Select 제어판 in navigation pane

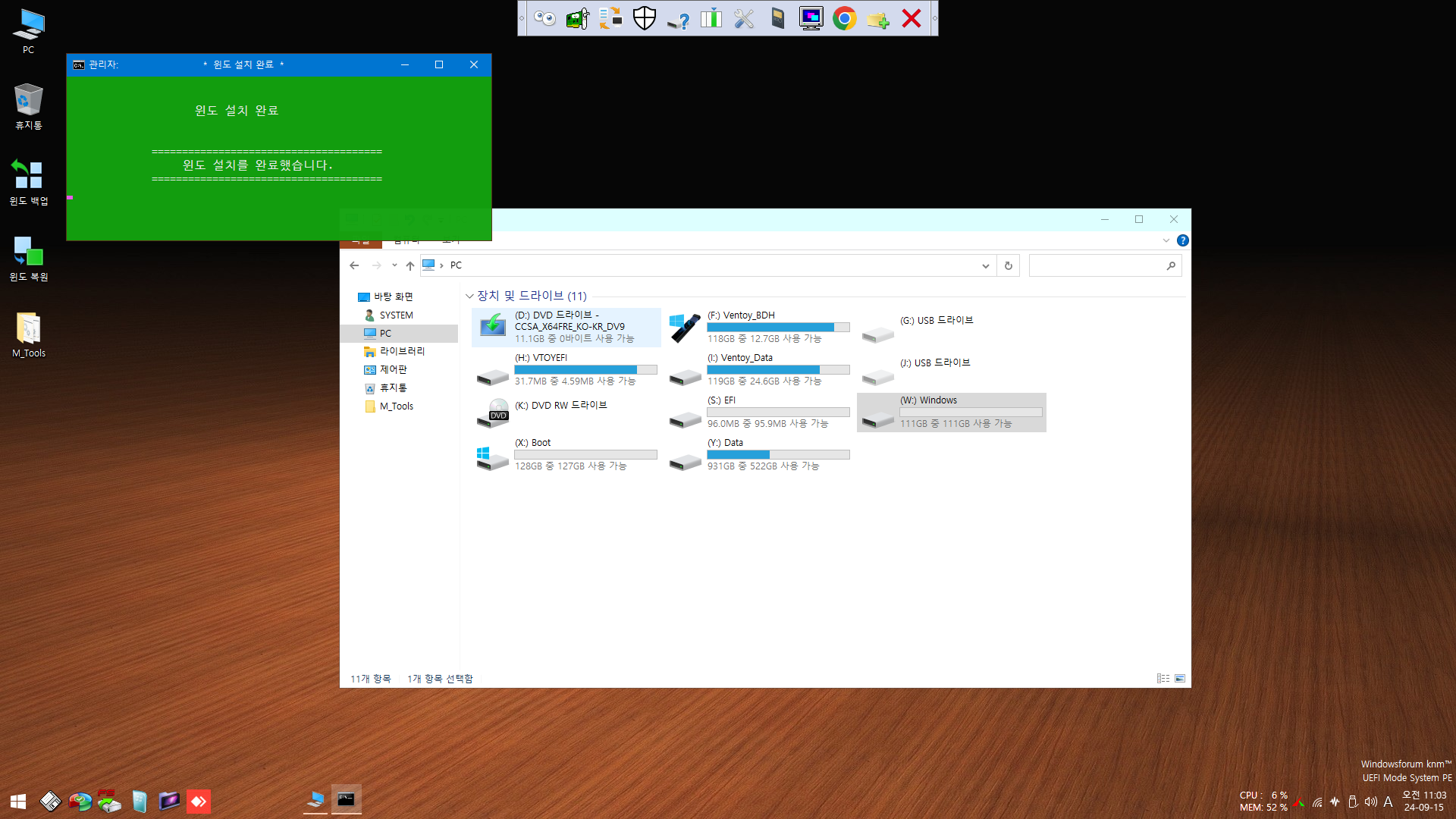click(x=393, y=369)
